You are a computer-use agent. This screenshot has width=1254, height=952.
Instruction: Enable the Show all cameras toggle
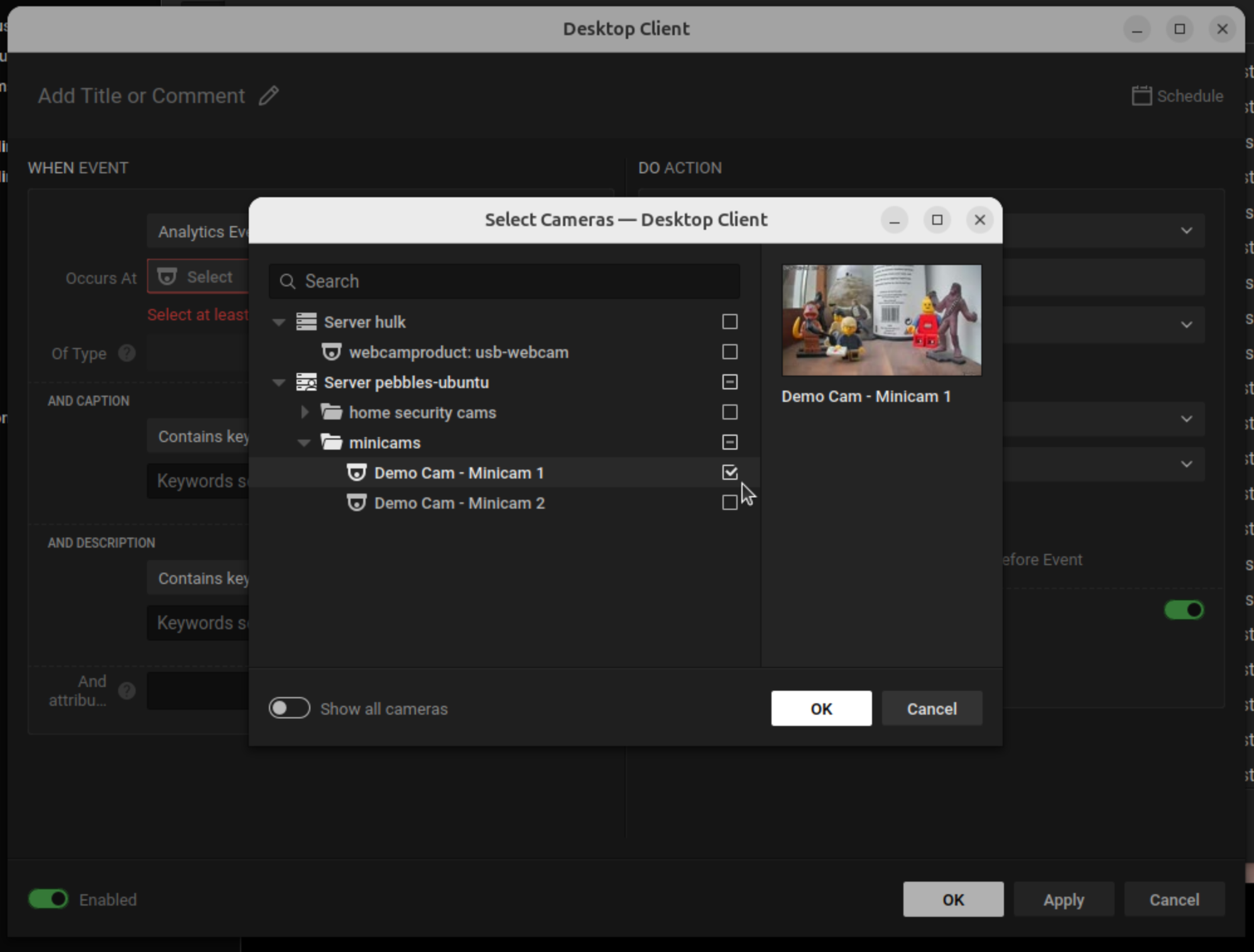tap(290, 708)
